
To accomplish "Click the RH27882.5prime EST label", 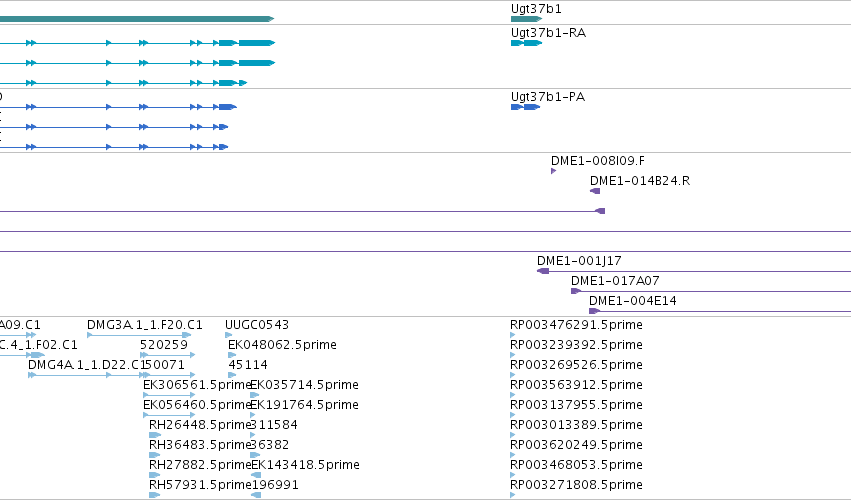I will pyautogui.click(x=200, y=465).
